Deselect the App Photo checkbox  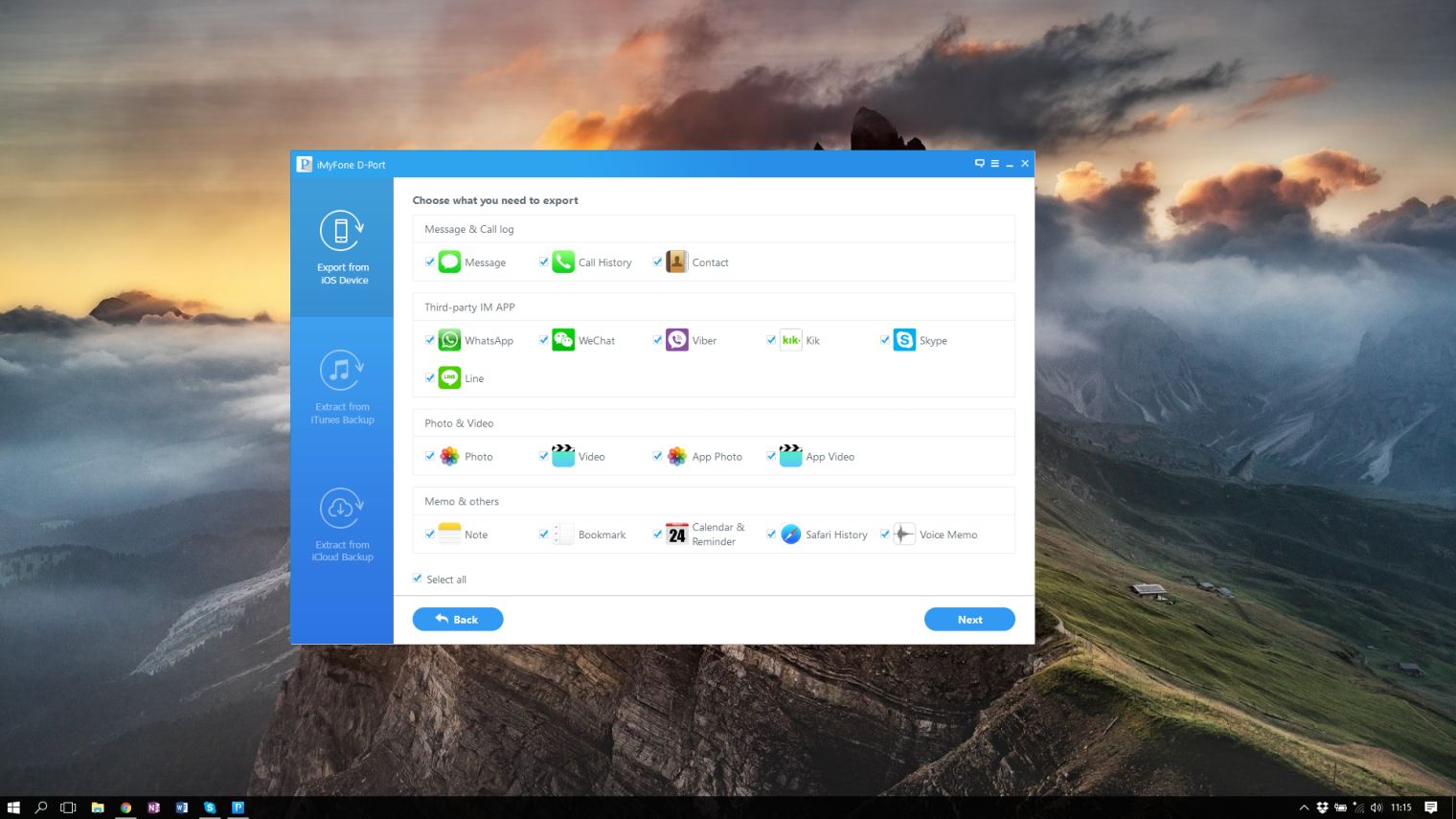coord(658,456)
